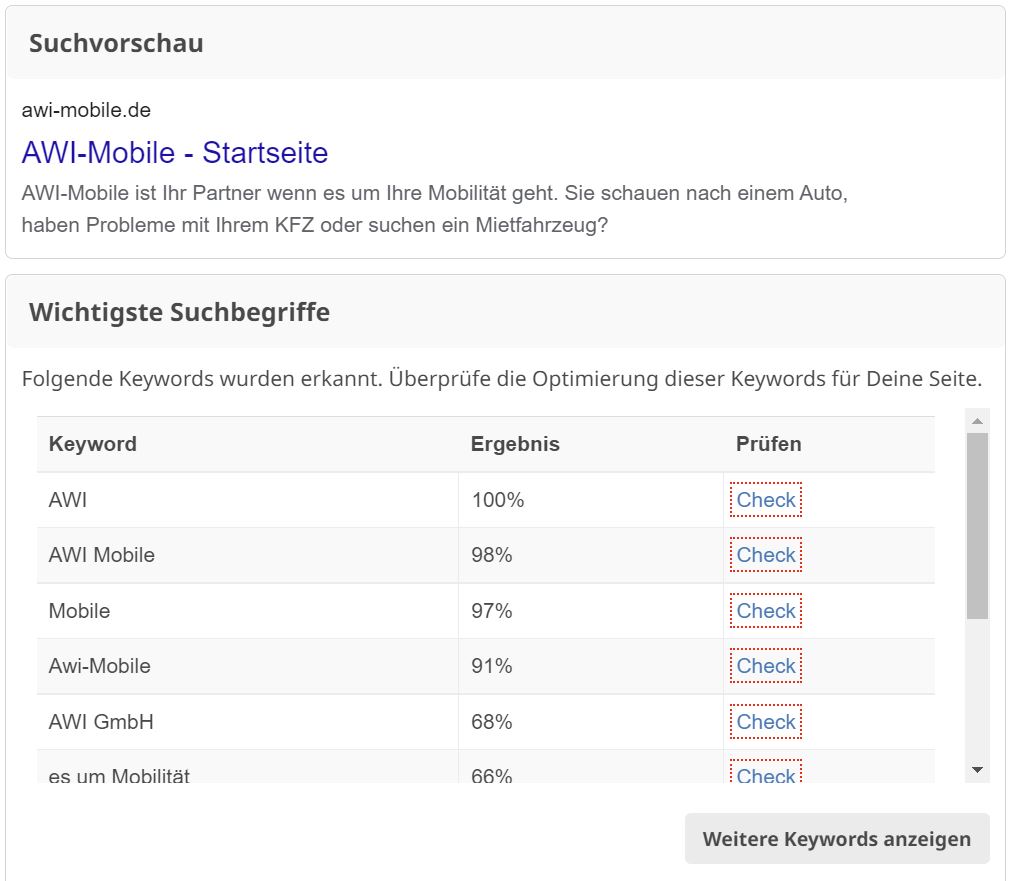Click the 97% result value
The height and width of the screenshot is (881, 1009).
pyautogui.click(x=492, y=611)
